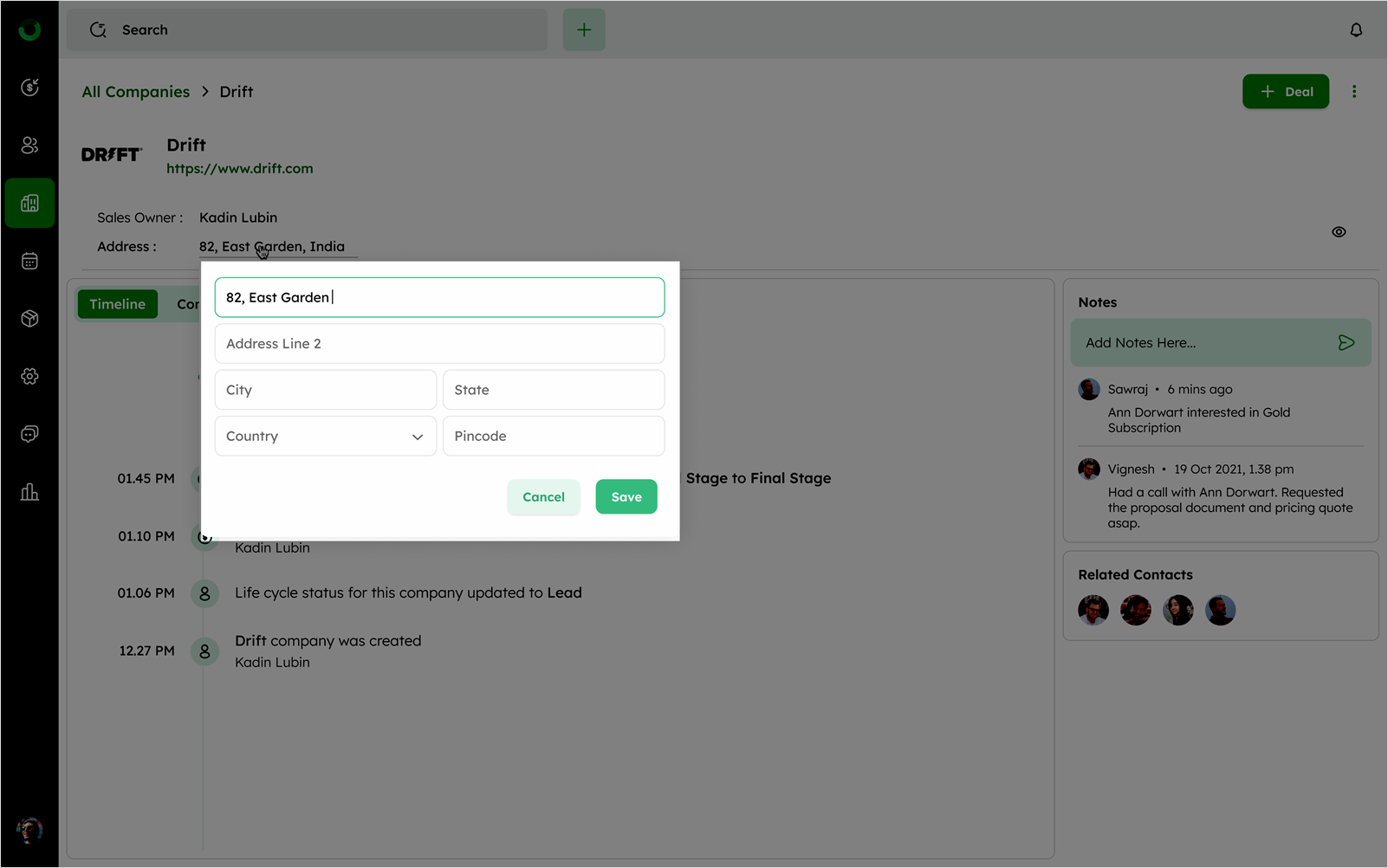
Task: Click the 01.45 PM timestamp
Action: pyautogui.click(x=146, y=478)
